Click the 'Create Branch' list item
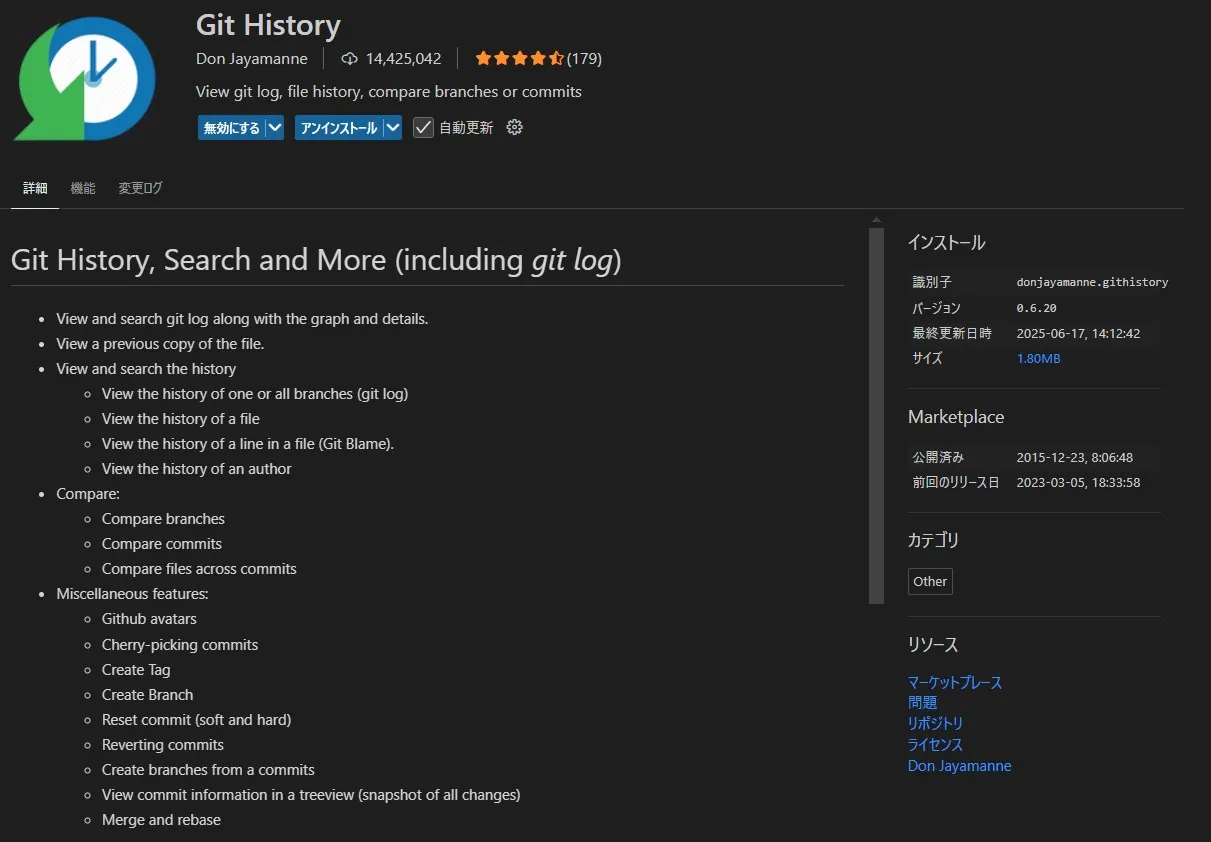Image resolution: width=1211 pixels, height=842 pixels. (x=148, y=695)
